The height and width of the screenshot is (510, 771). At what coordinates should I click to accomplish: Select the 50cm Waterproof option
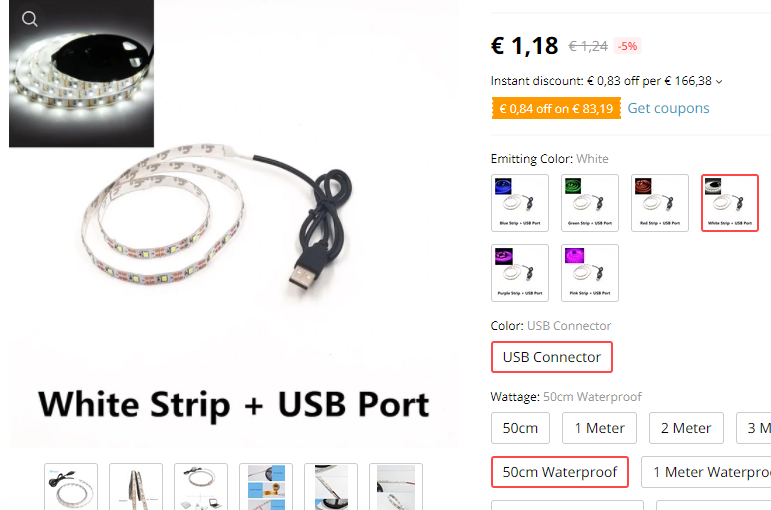point(560,472)
